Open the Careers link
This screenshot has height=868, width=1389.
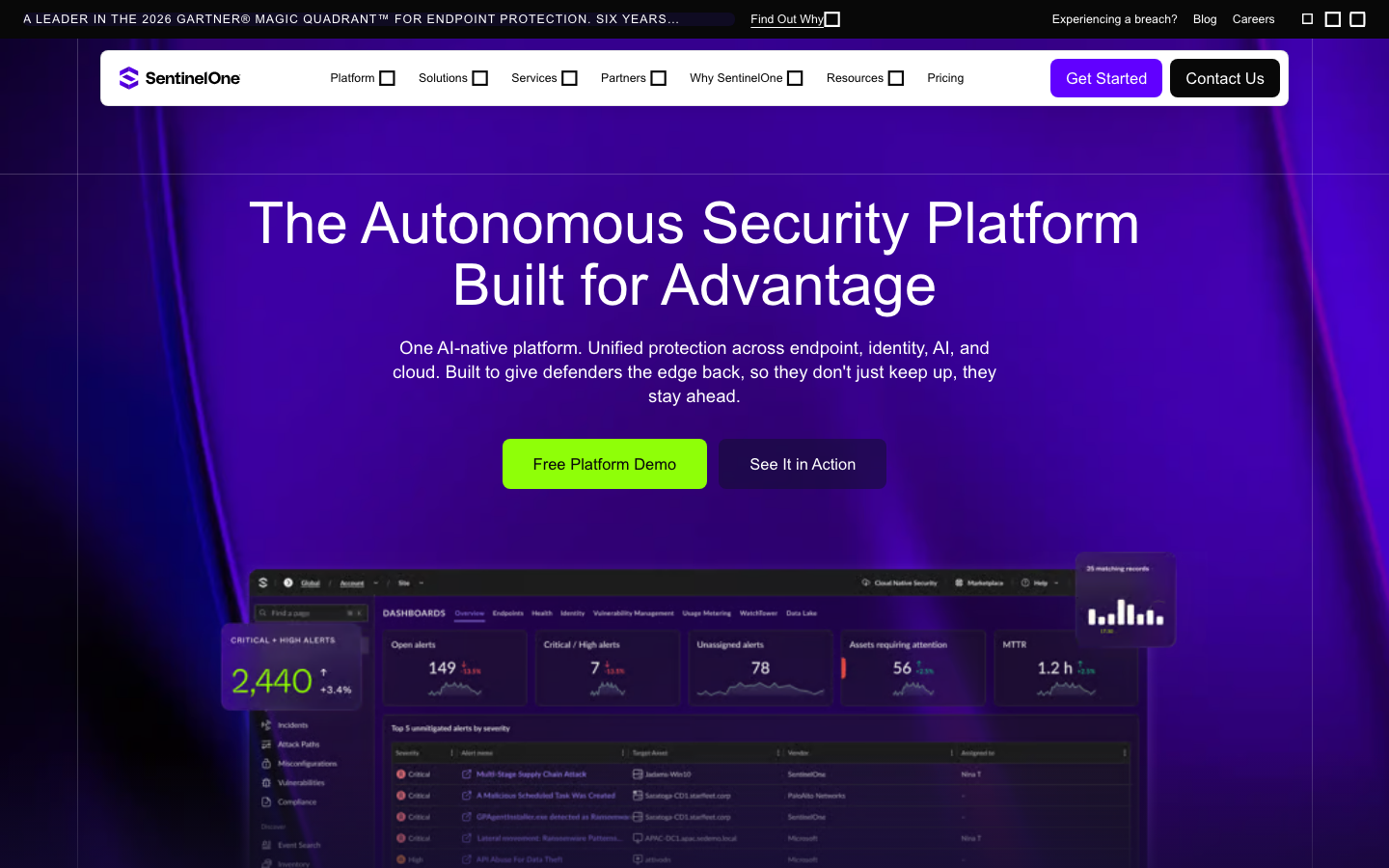tap(1253, 19)
